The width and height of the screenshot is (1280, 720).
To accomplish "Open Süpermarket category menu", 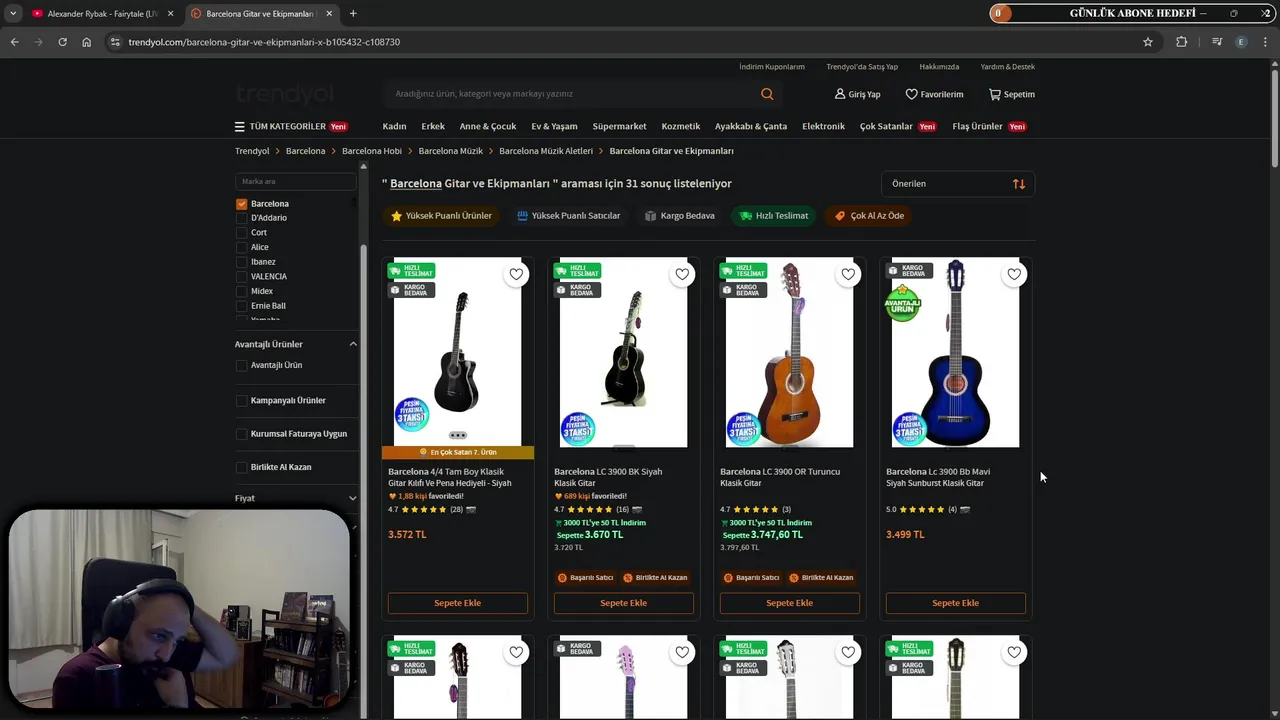I will pos(619,127).
